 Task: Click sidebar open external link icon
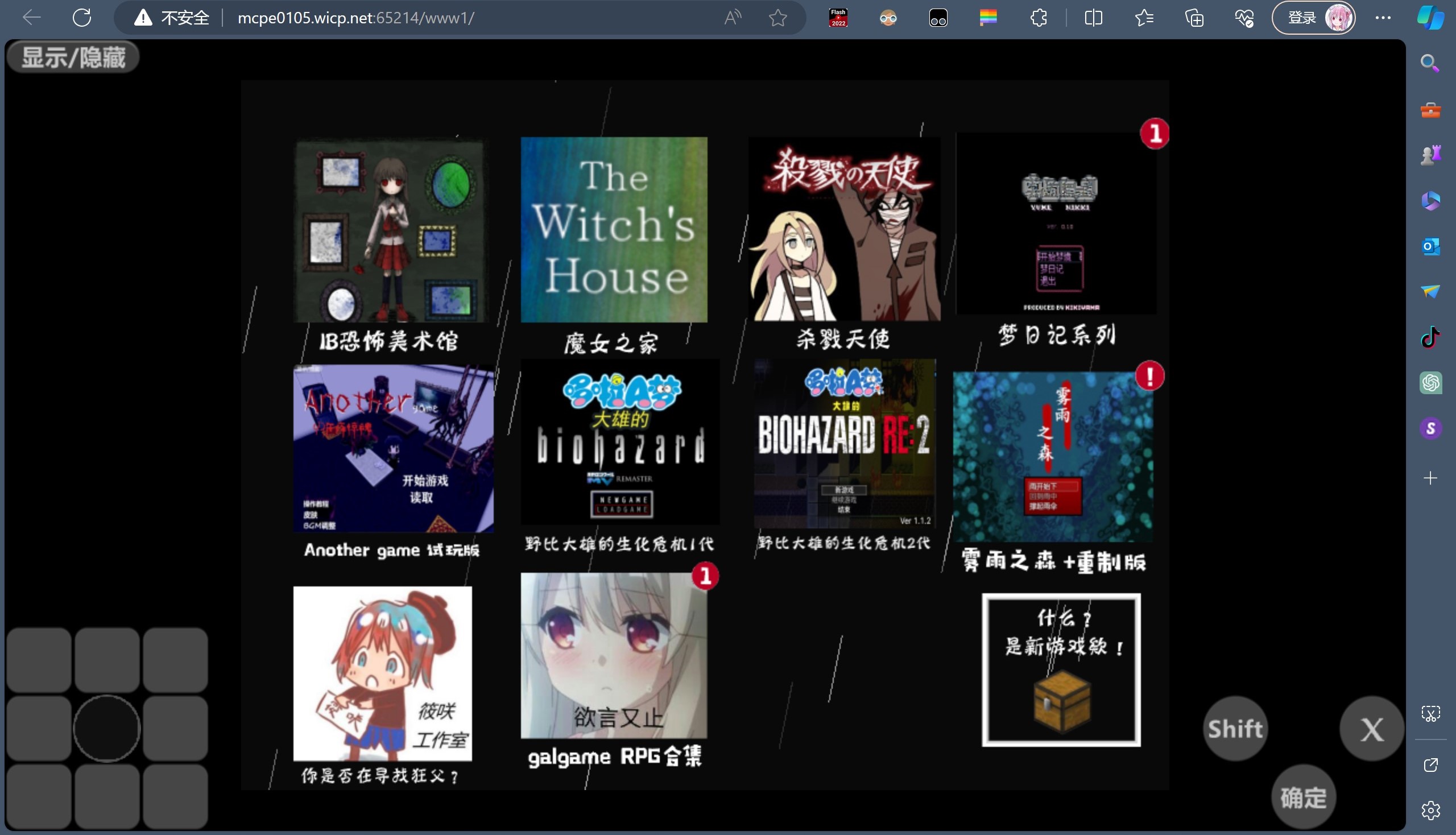[x=1430, y=765]
